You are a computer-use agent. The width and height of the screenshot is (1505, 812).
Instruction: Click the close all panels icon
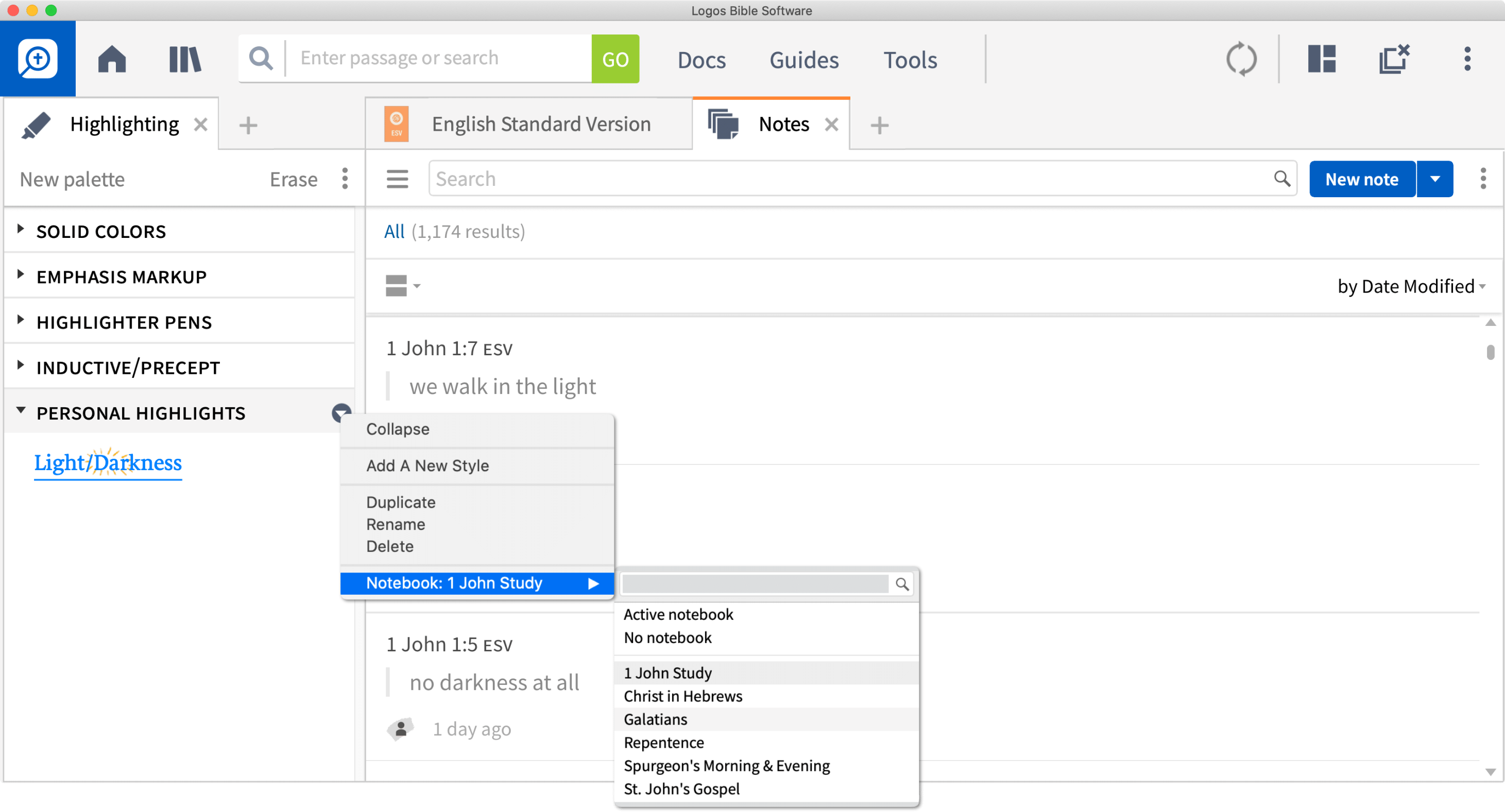(1395, 59)
